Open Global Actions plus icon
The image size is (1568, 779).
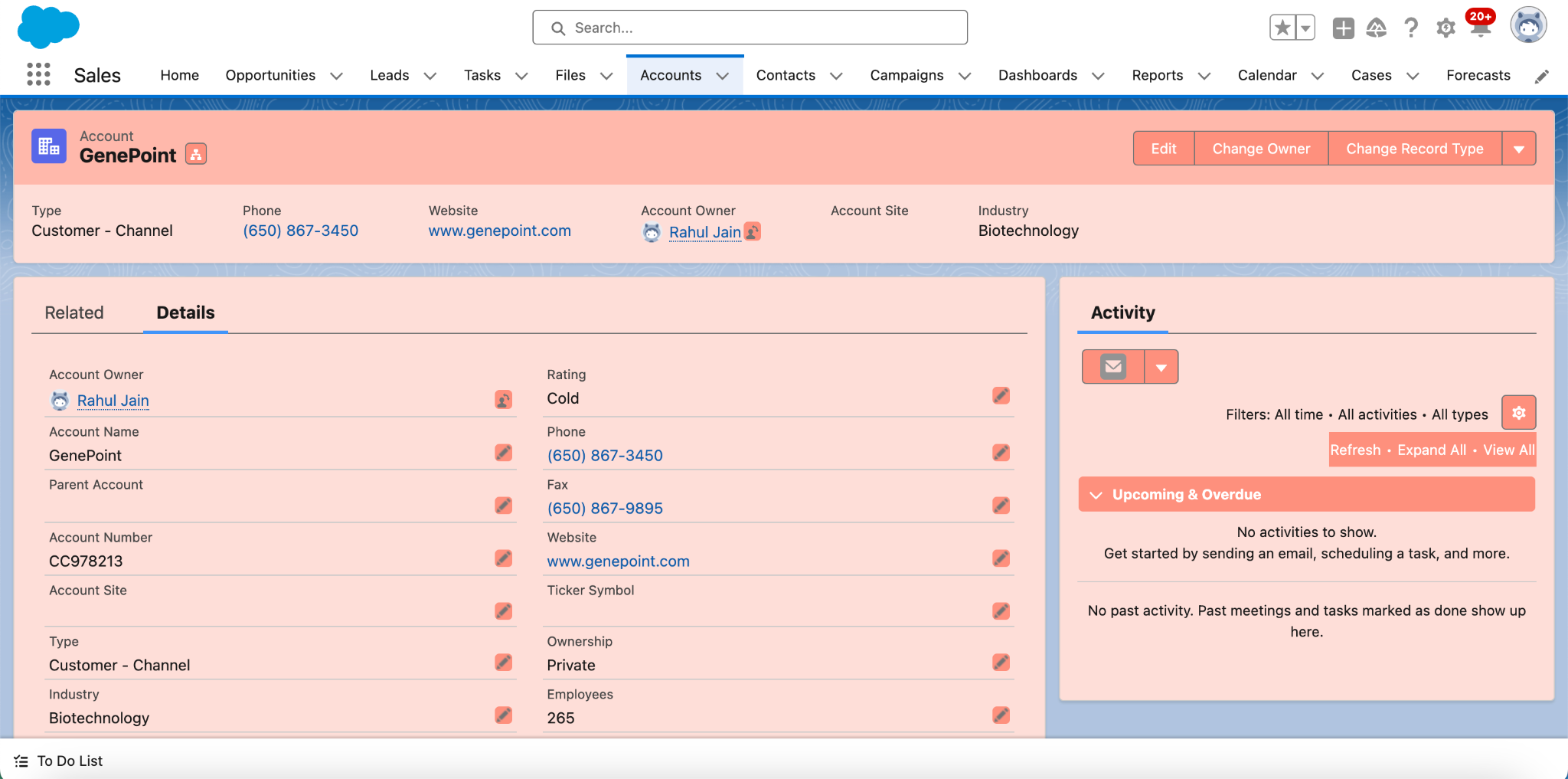(1343, 28)
